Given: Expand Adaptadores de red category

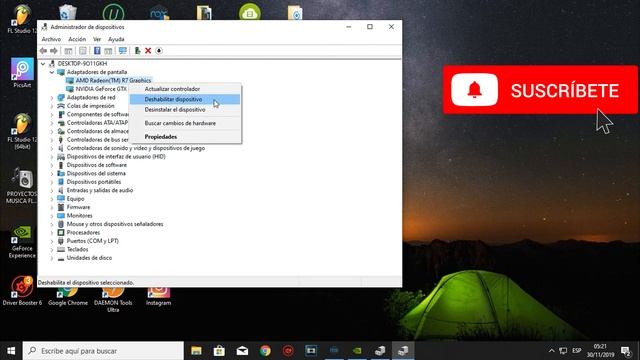Looking at the screenshot, I should click(x=52, y=98).
